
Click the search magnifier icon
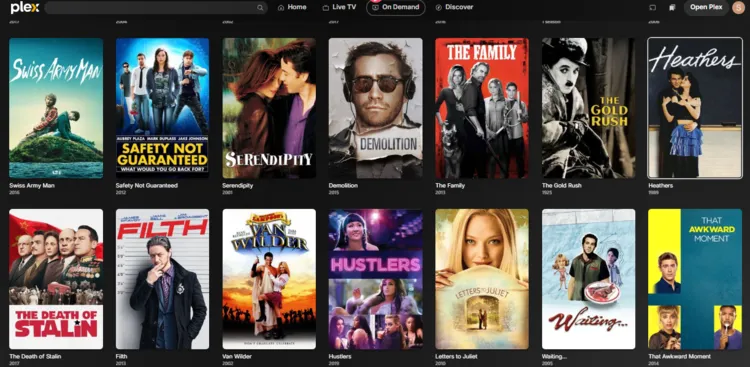pyautogui.click(x=260, y=8)
